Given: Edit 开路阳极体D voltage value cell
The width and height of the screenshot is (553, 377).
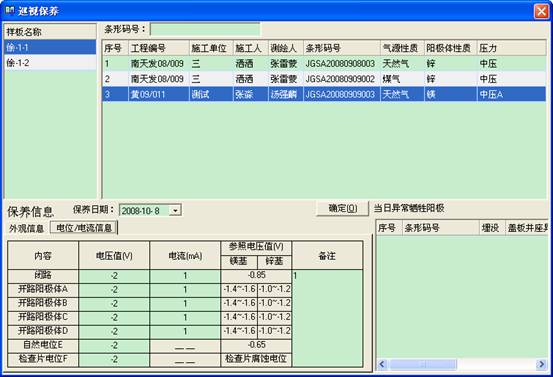Looking at the screenshot, I should tap(114, 332).
